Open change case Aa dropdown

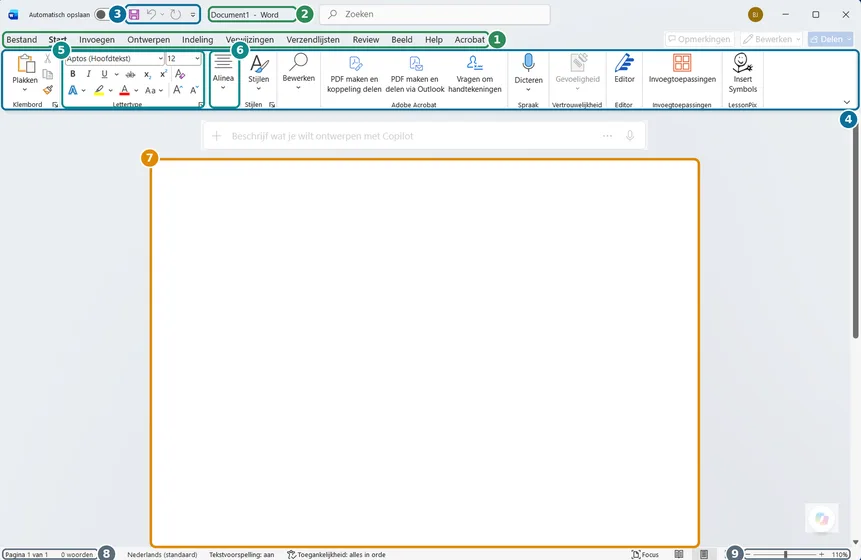(x=154, y=90)
